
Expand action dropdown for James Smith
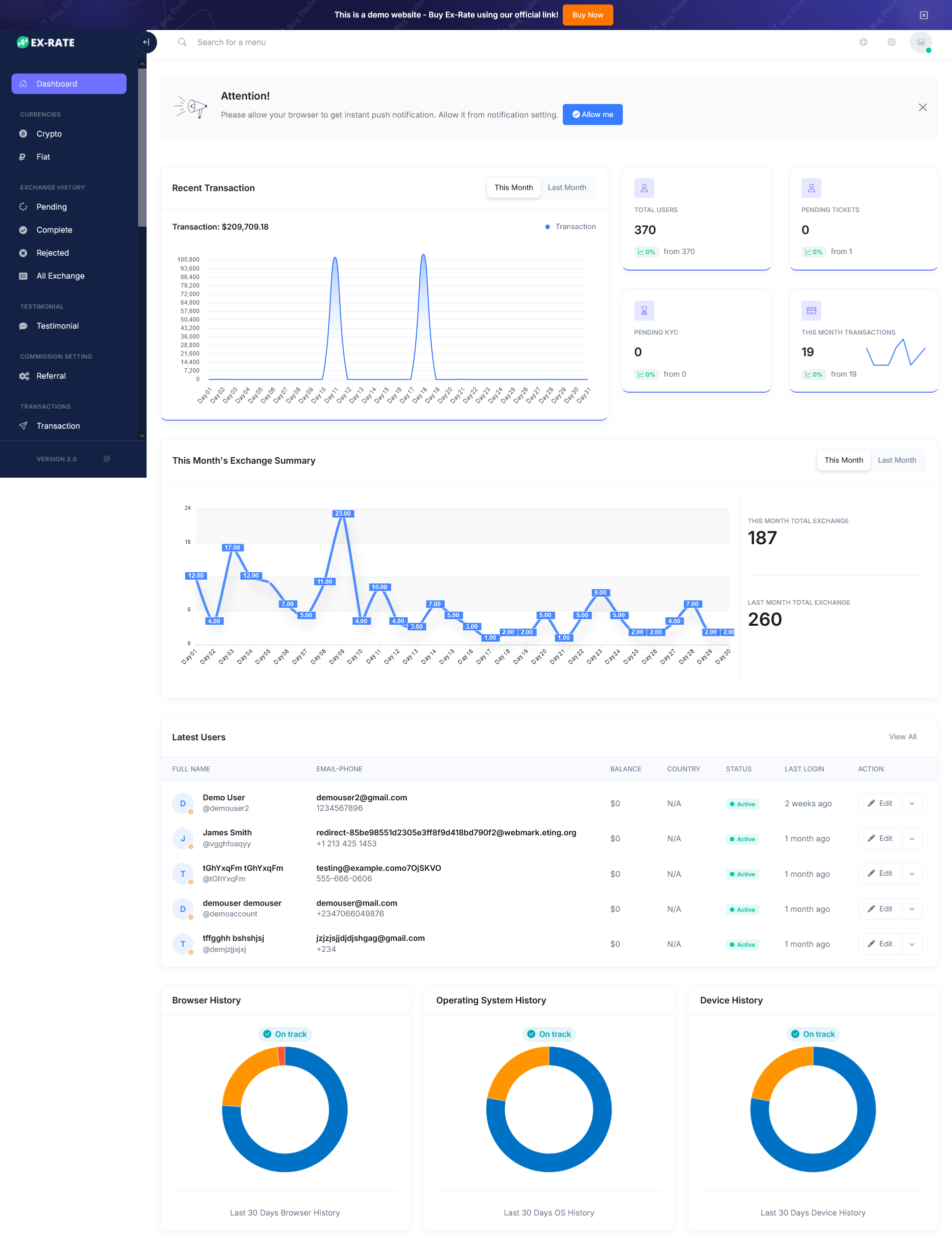point(912,838)
